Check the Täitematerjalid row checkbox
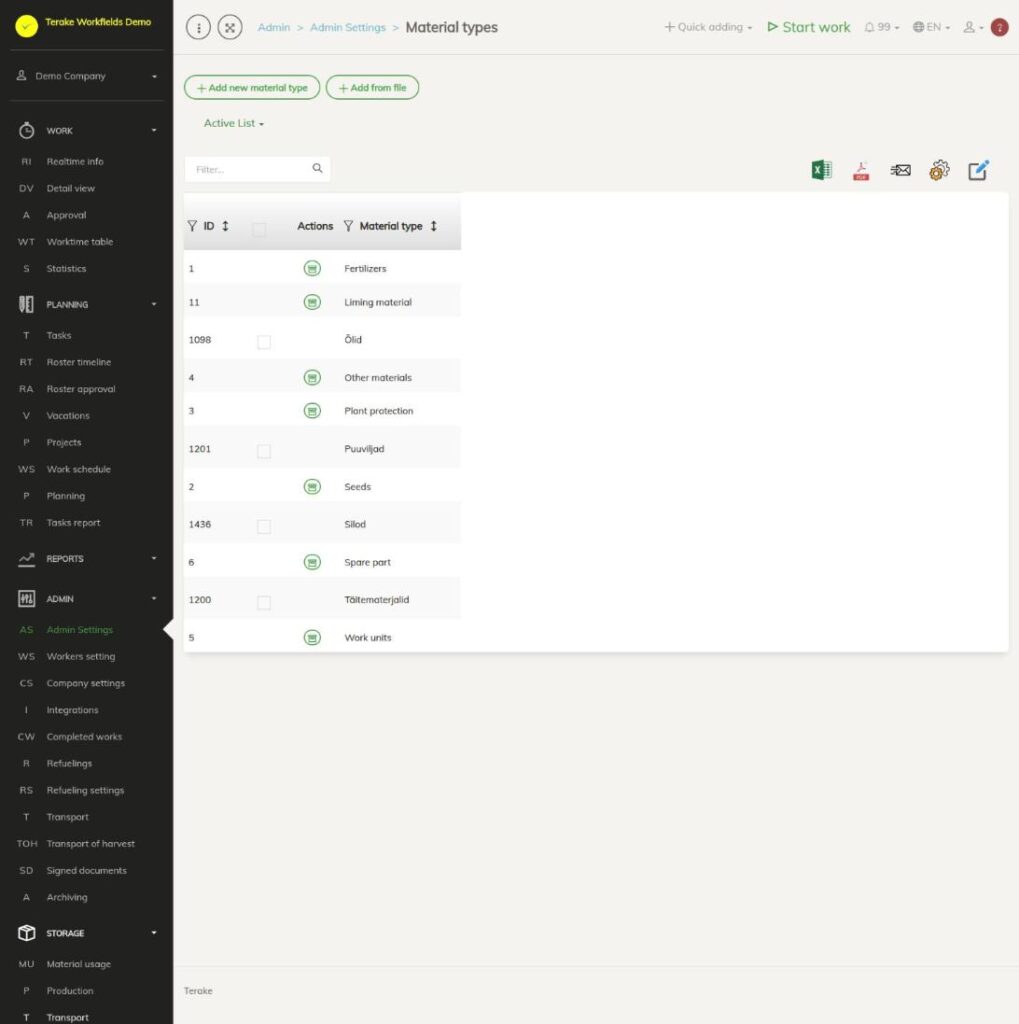The image size is (1019, 1024). [x=264, y=603]
